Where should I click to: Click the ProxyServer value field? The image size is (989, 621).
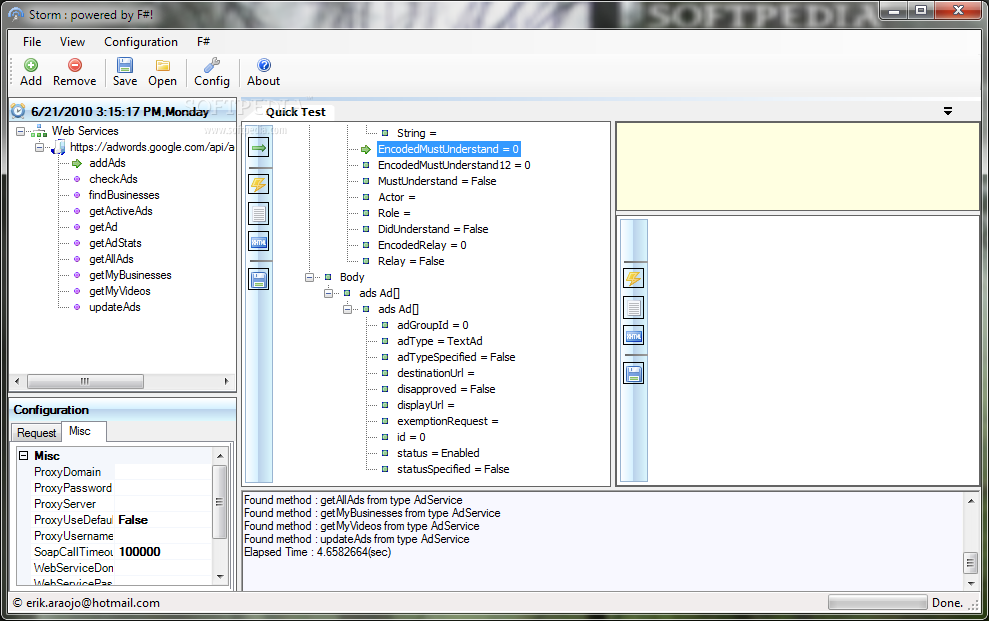163,504
